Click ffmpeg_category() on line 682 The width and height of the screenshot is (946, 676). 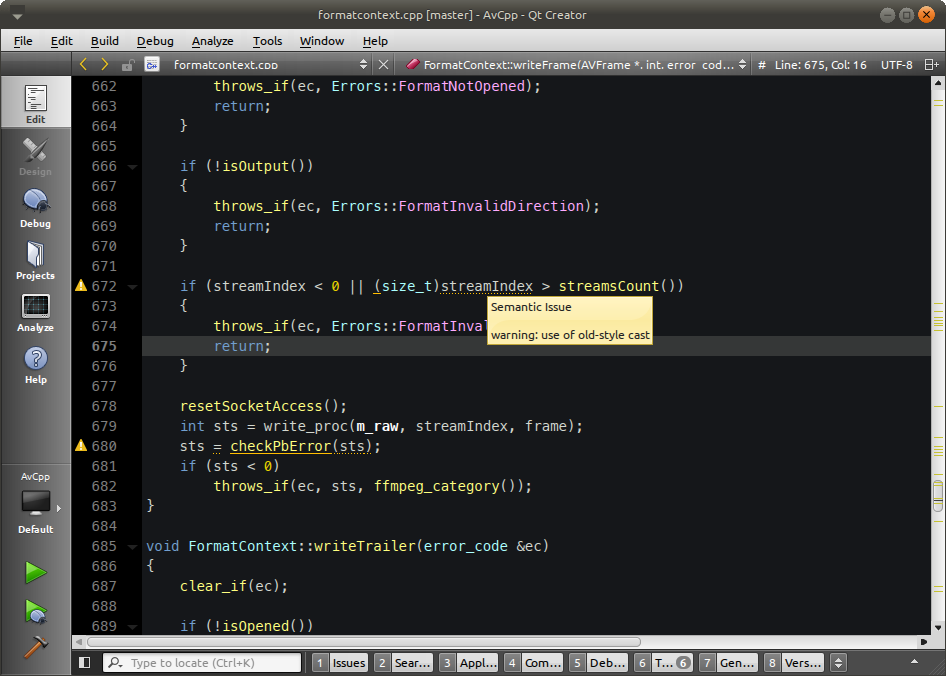448,486
